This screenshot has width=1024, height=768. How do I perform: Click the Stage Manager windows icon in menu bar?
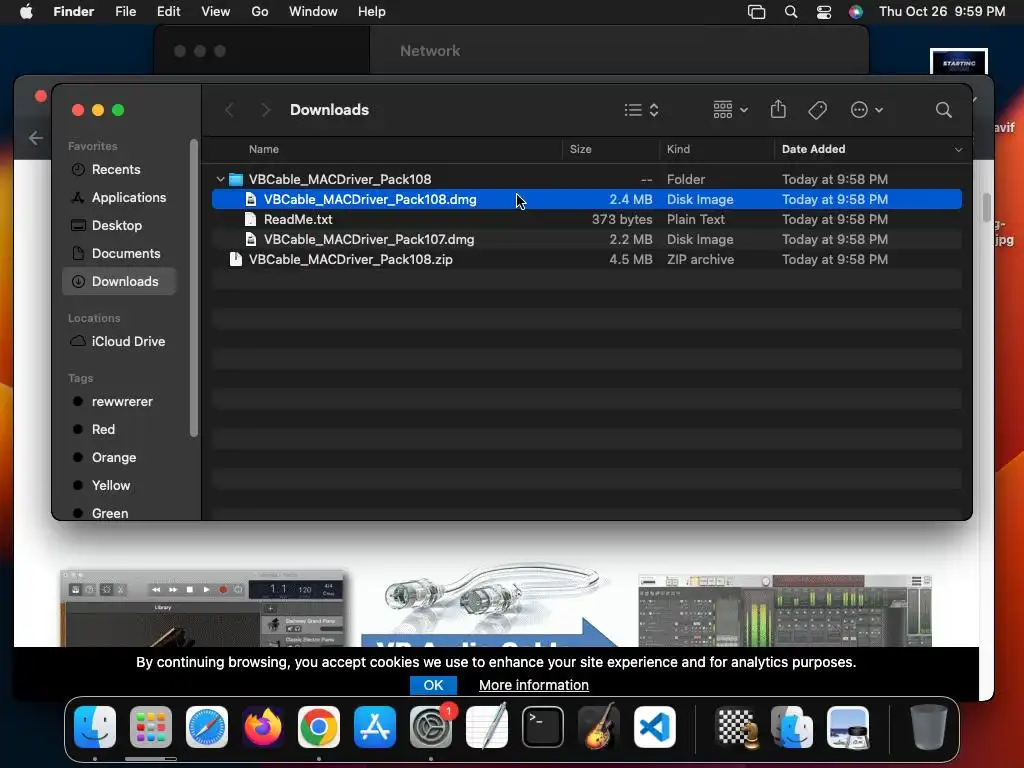pyautogui.click(x=756, y=12)
